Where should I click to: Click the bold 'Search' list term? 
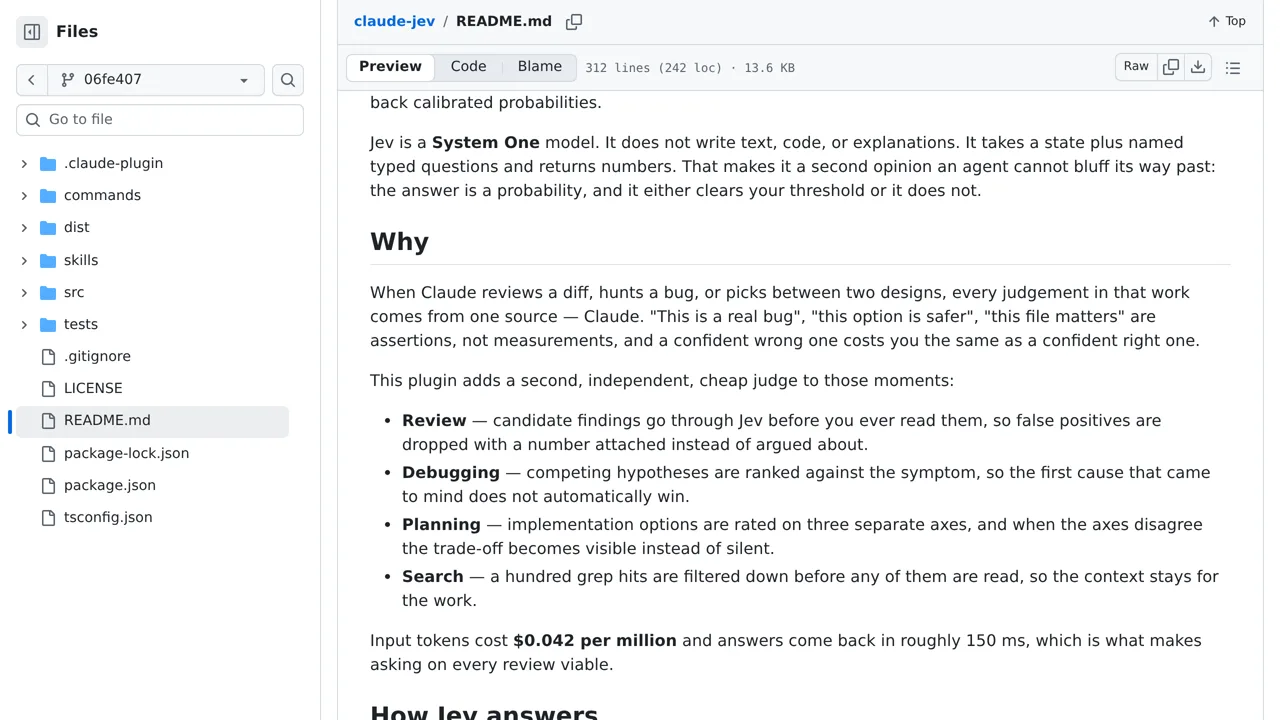pos(433,577)
